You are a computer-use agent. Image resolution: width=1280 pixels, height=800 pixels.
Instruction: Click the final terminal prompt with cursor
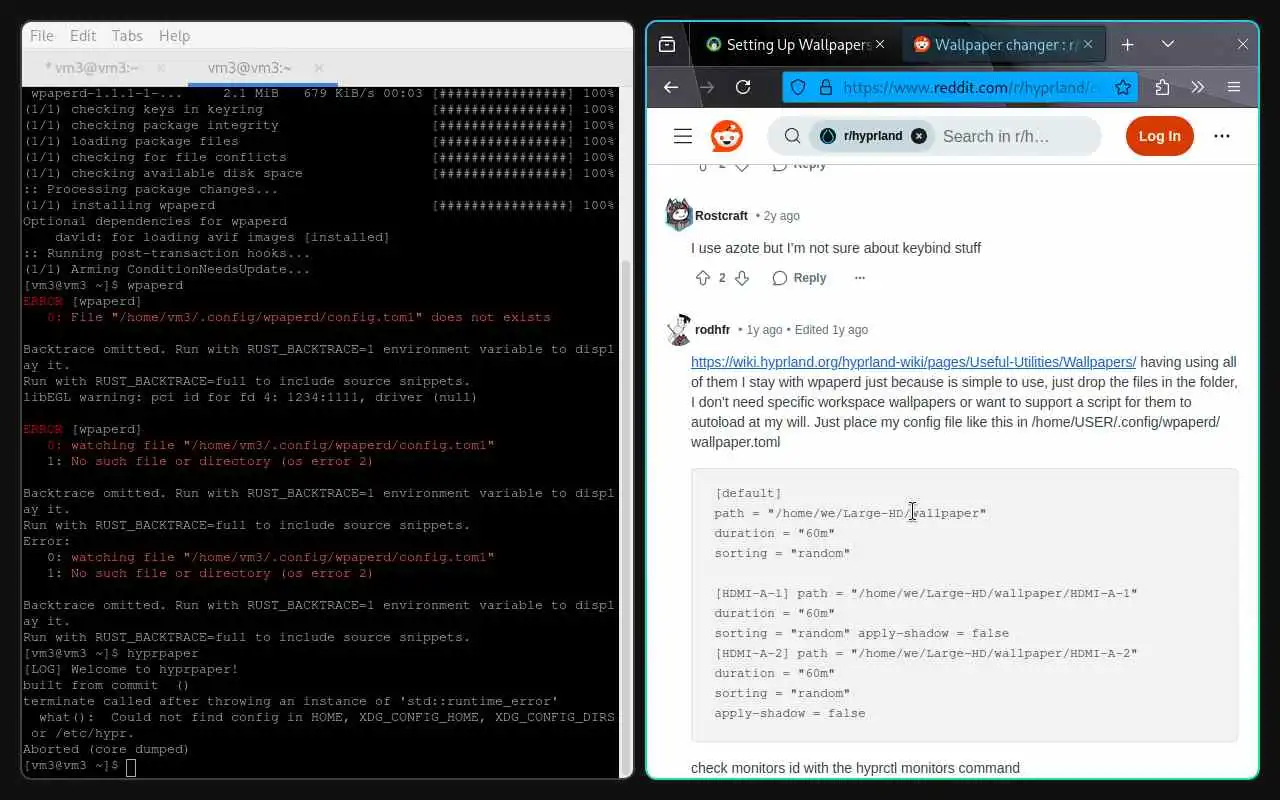pyautogui.click(x=79, y=766)
